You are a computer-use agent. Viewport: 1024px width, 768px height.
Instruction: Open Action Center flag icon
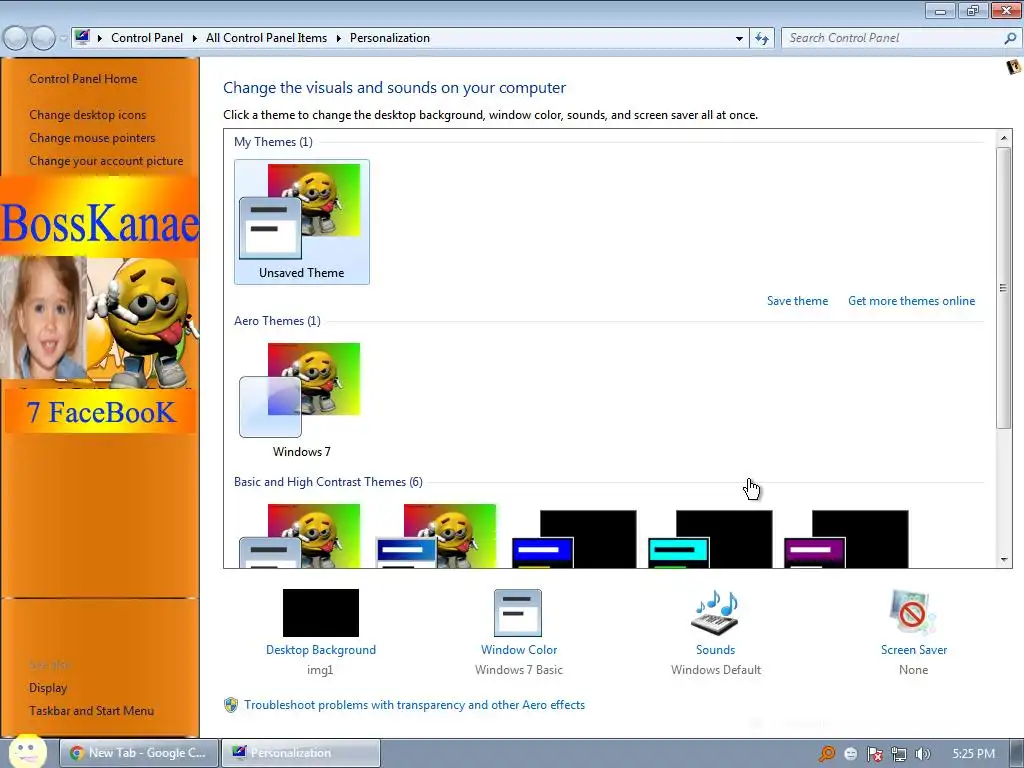(x=875, y=754)
